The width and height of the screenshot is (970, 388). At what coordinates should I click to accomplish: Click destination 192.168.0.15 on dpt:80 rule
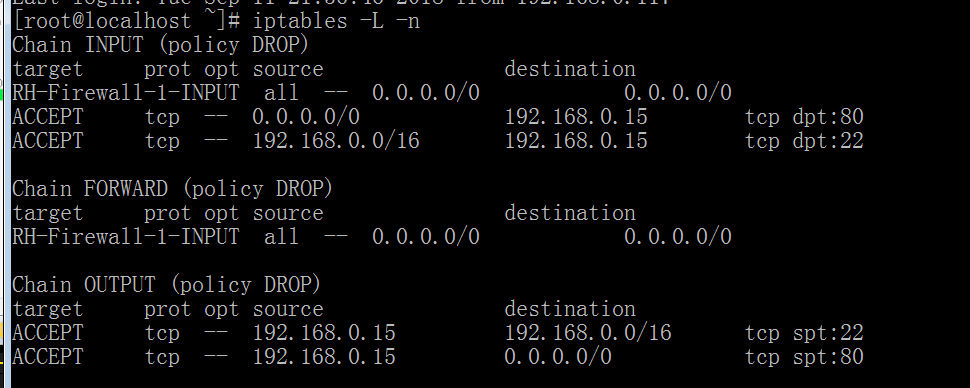point(576,117)
